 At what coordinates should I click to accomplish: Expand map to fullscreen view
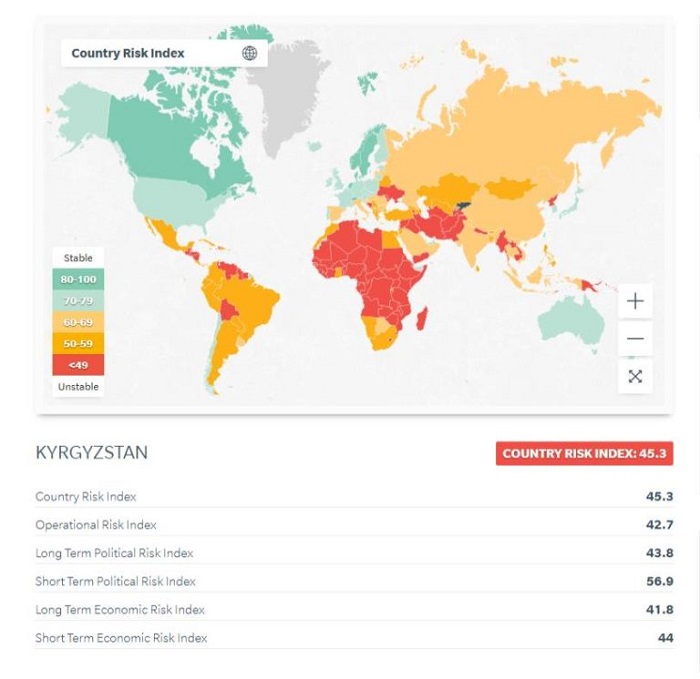point(635,376)
